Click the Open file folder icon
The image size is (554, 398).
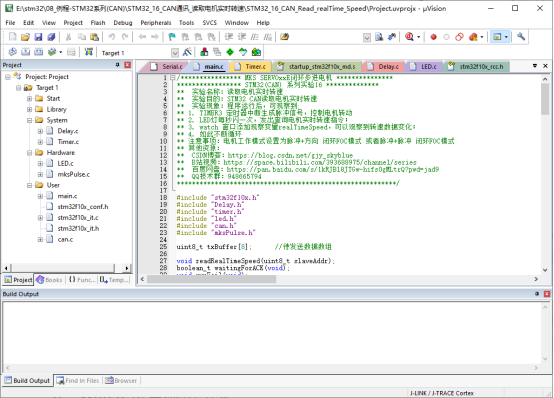pyautogui.click(x=25, y=37)
